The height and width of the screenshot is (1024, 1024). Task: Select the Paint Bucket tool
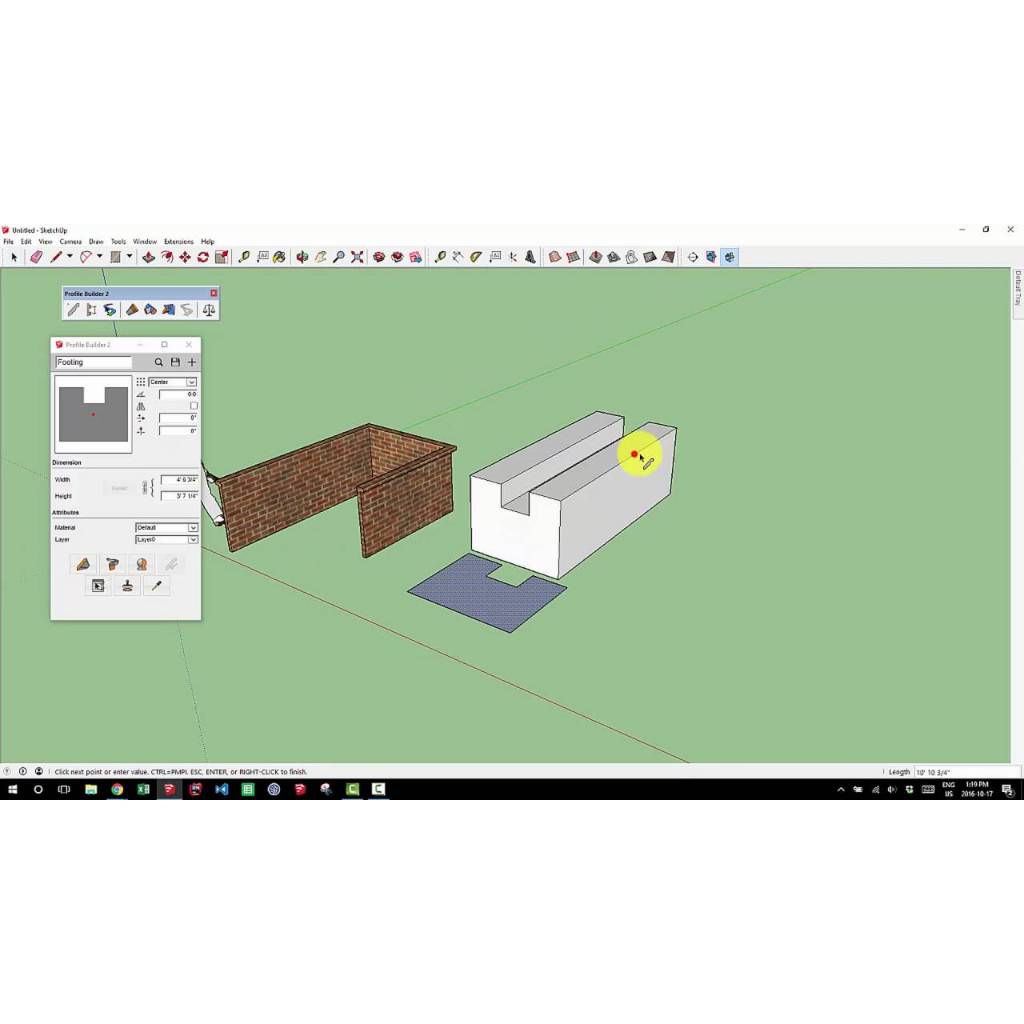point(280,257)
